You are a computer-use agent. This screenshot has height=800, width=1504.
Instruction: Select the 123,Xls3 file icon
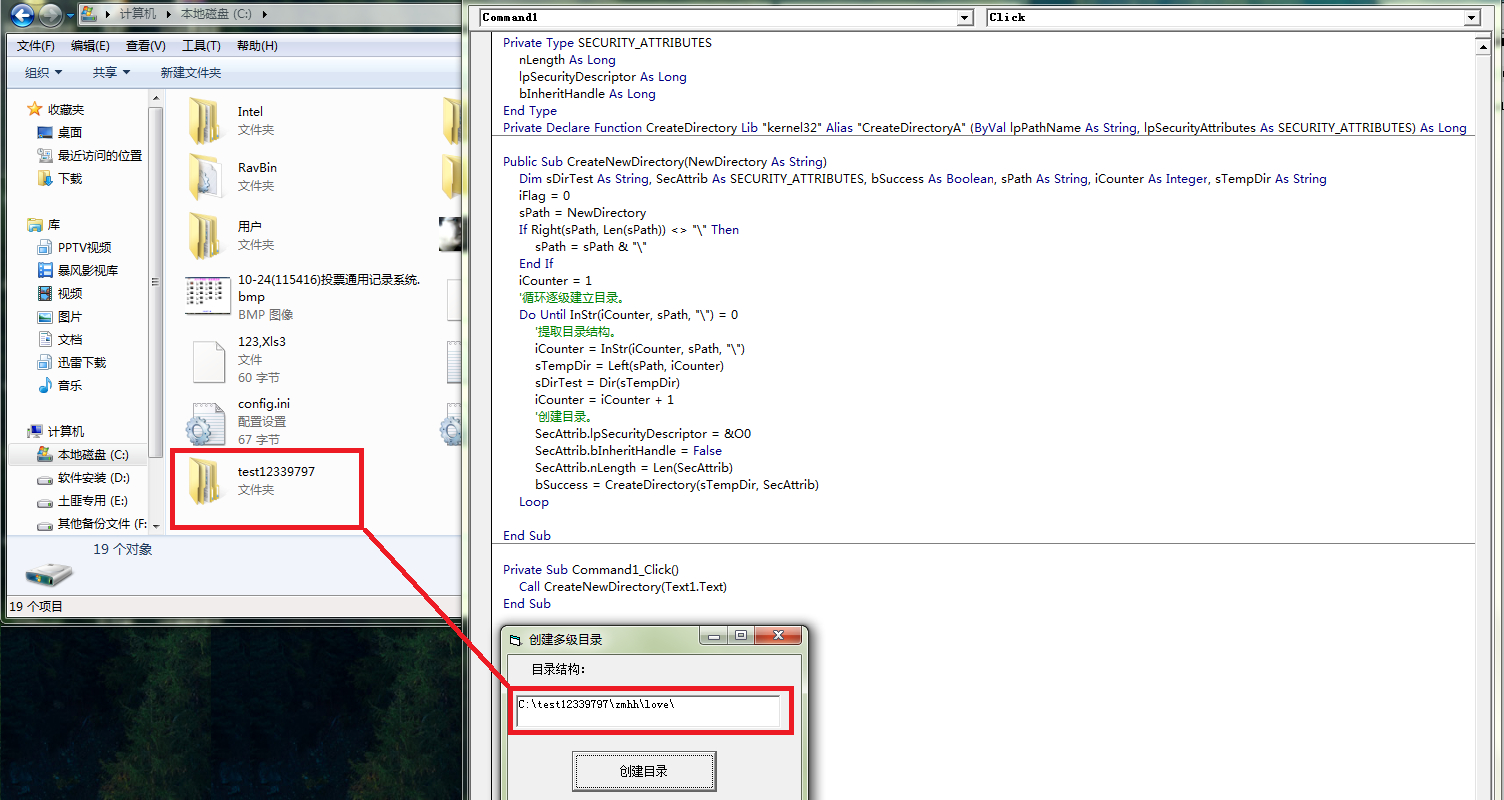coord(208,361)
